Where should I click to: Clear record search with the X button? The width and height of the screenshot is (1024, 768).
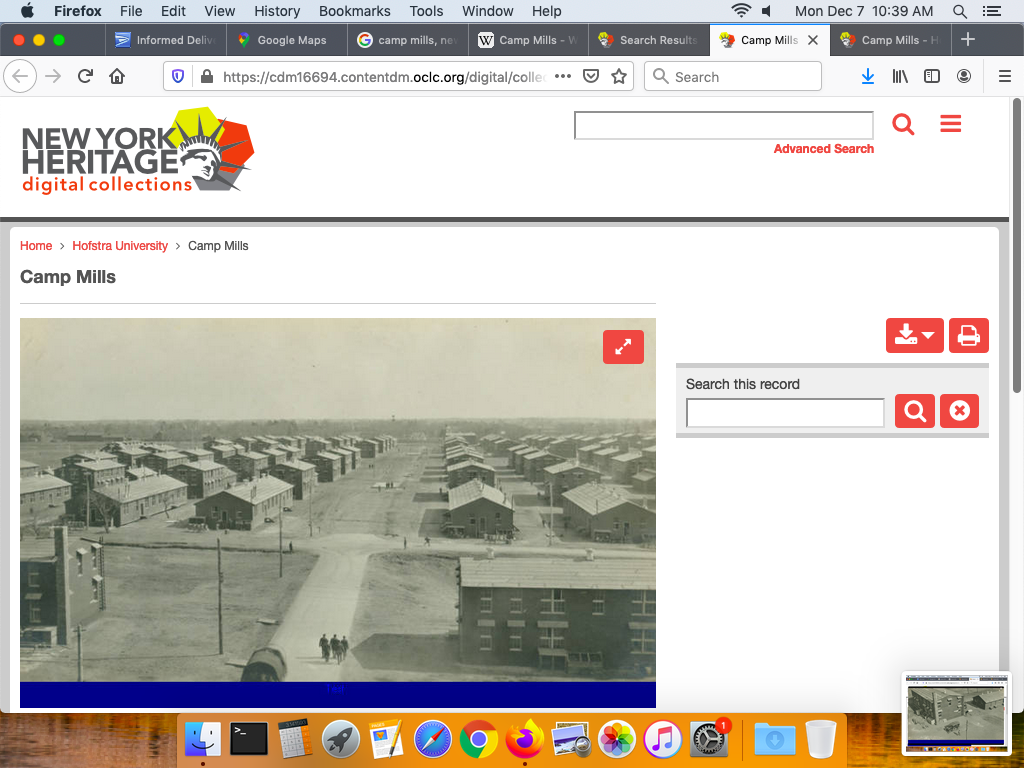click(x=959, y=411)
